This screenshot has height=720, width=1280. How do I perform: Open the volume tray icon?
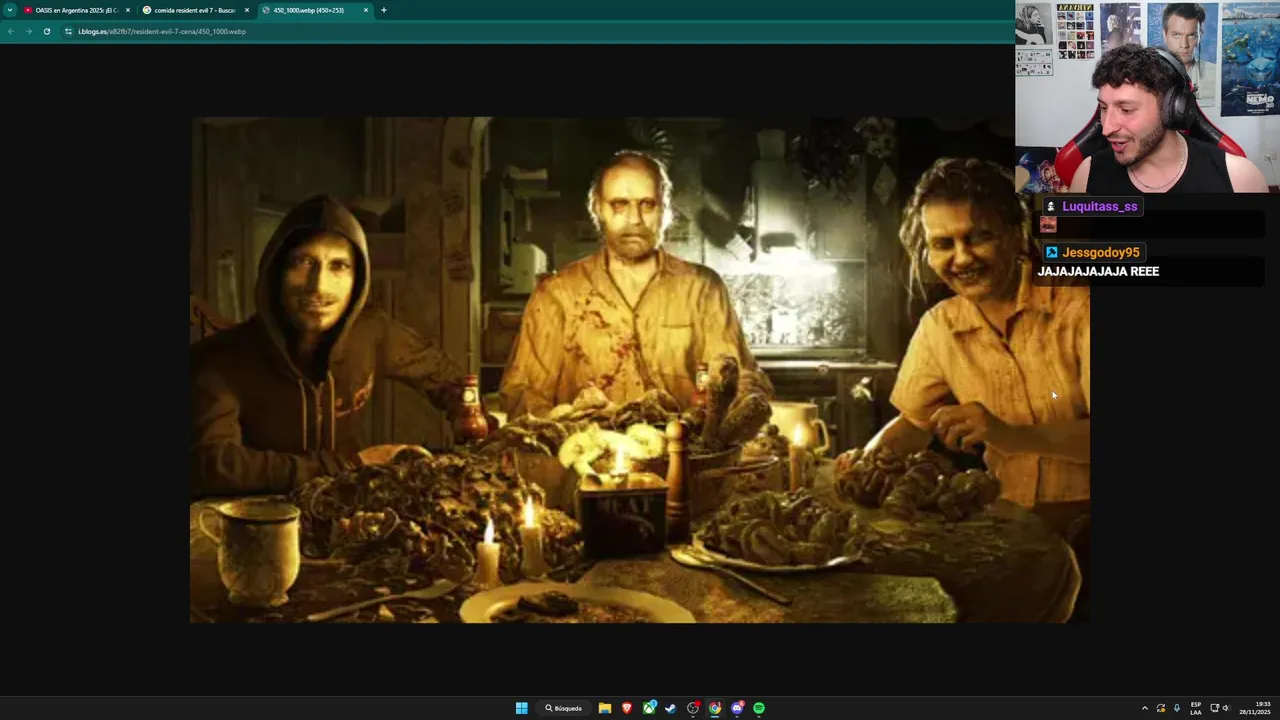click(1226, 708)
